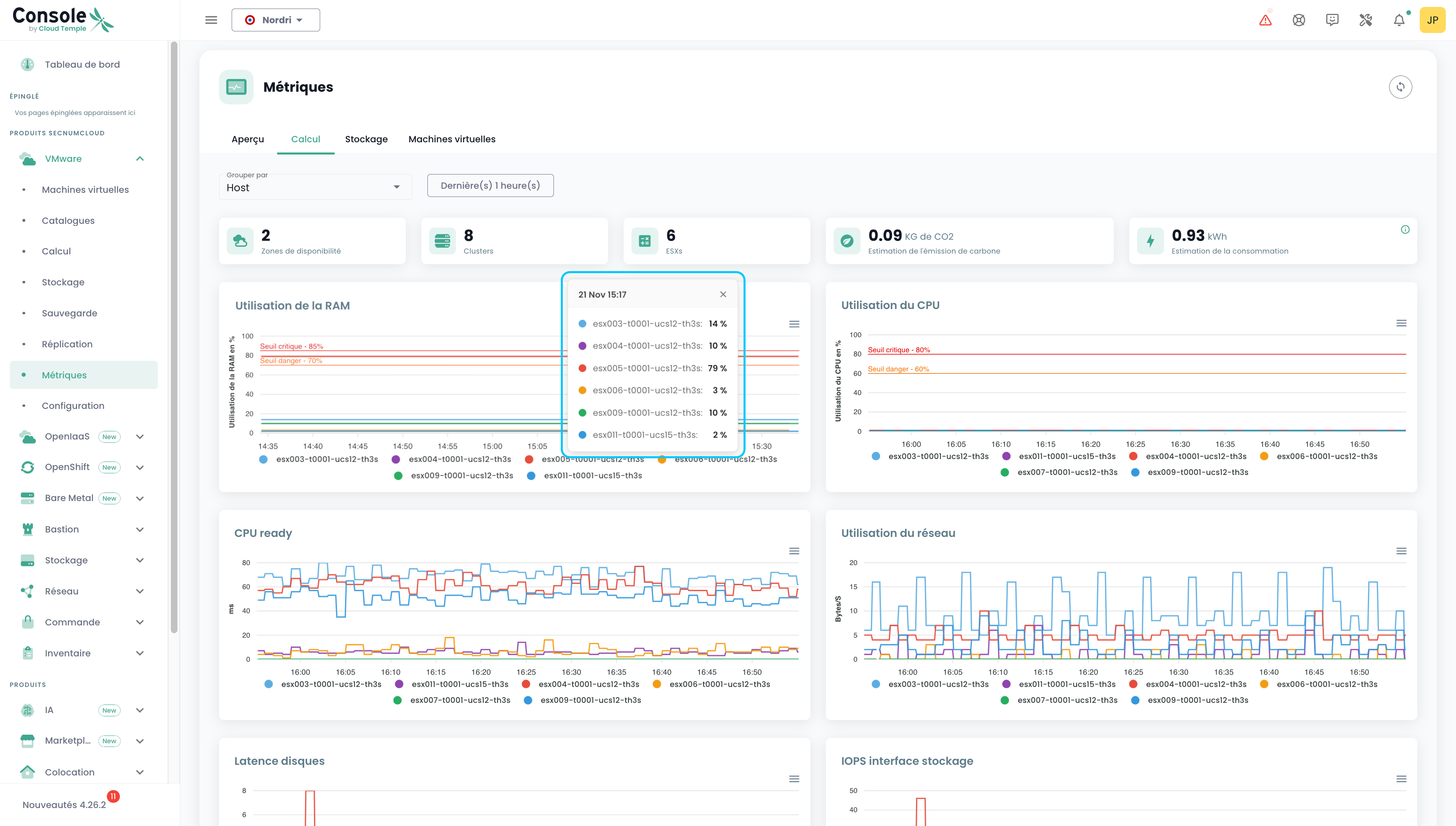Image resolution: width=1456 pixels, height=826 pixels.
Task: Switch to the Machines virtuelles tab
Action: point(451,139)
